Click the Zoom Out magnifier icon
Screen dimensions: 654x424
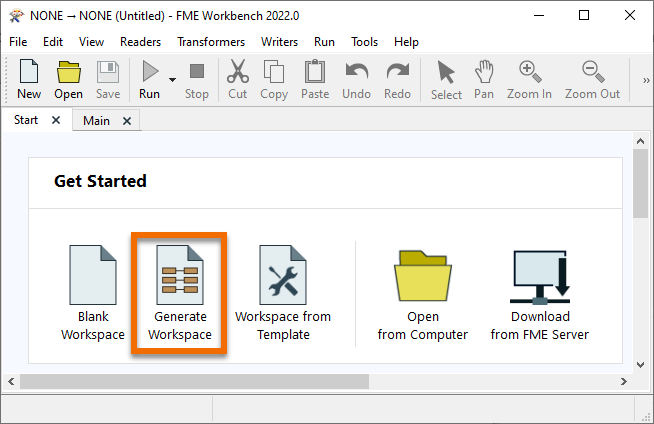coord(592,80)
